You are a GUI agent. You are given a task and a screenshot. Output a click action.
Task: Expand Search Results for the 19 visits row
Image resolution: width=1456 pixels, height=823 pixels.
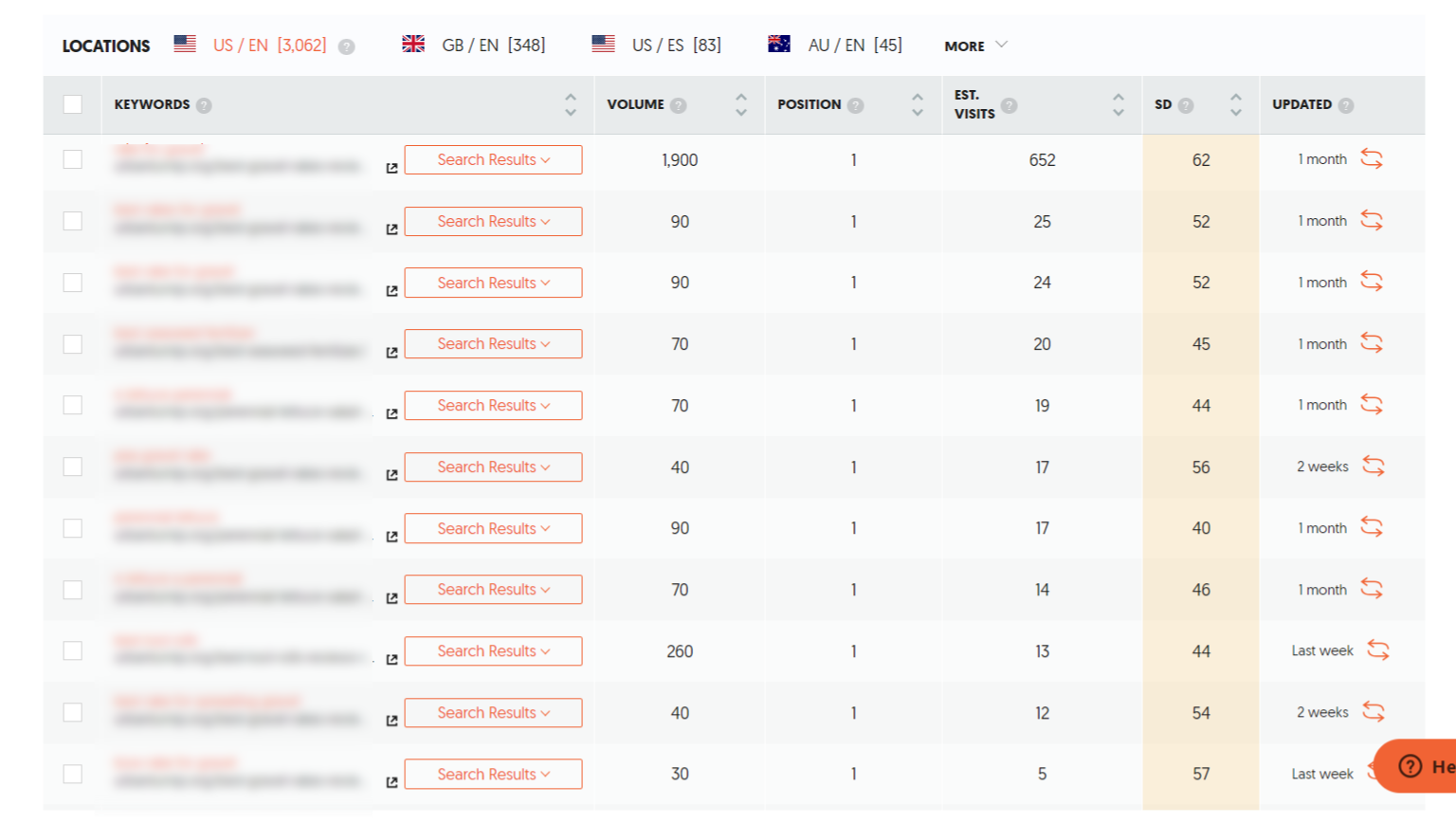click(493, 405)
